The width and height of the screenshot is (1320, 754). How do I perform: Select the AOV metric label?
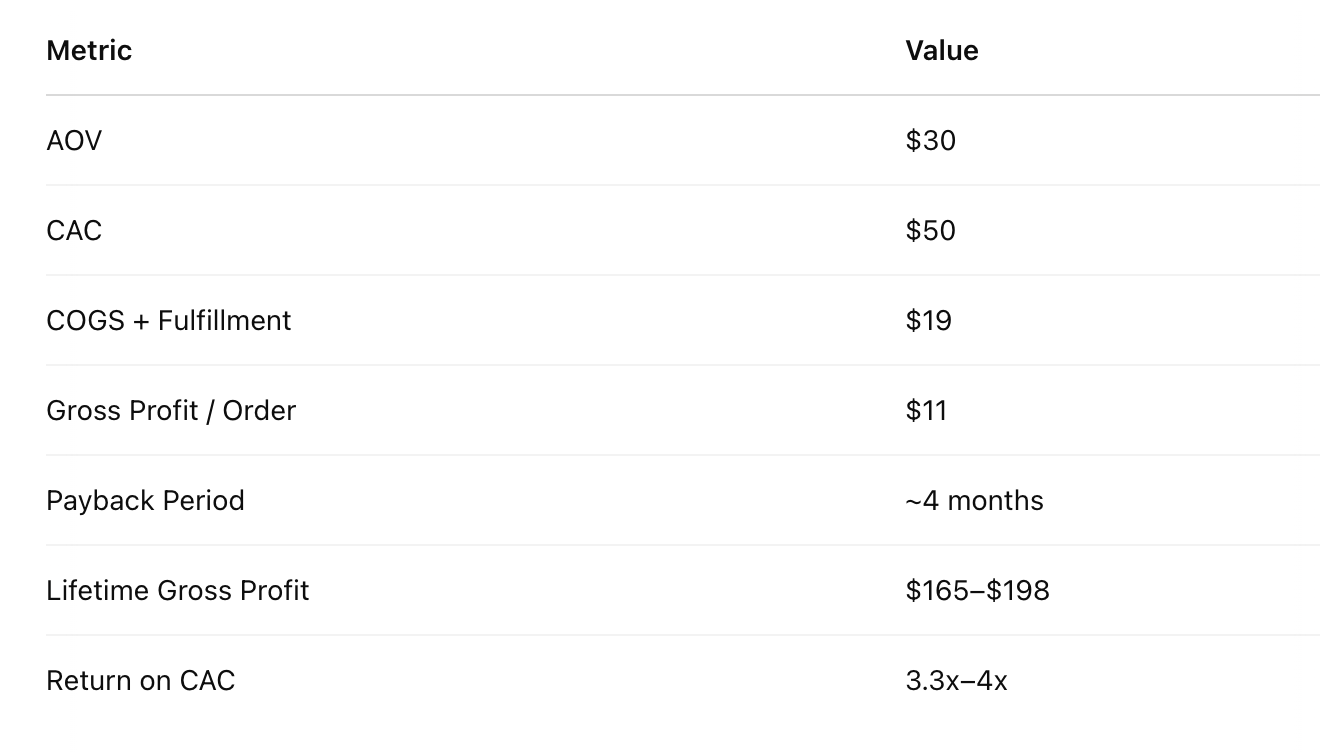(x=74, y=141)
